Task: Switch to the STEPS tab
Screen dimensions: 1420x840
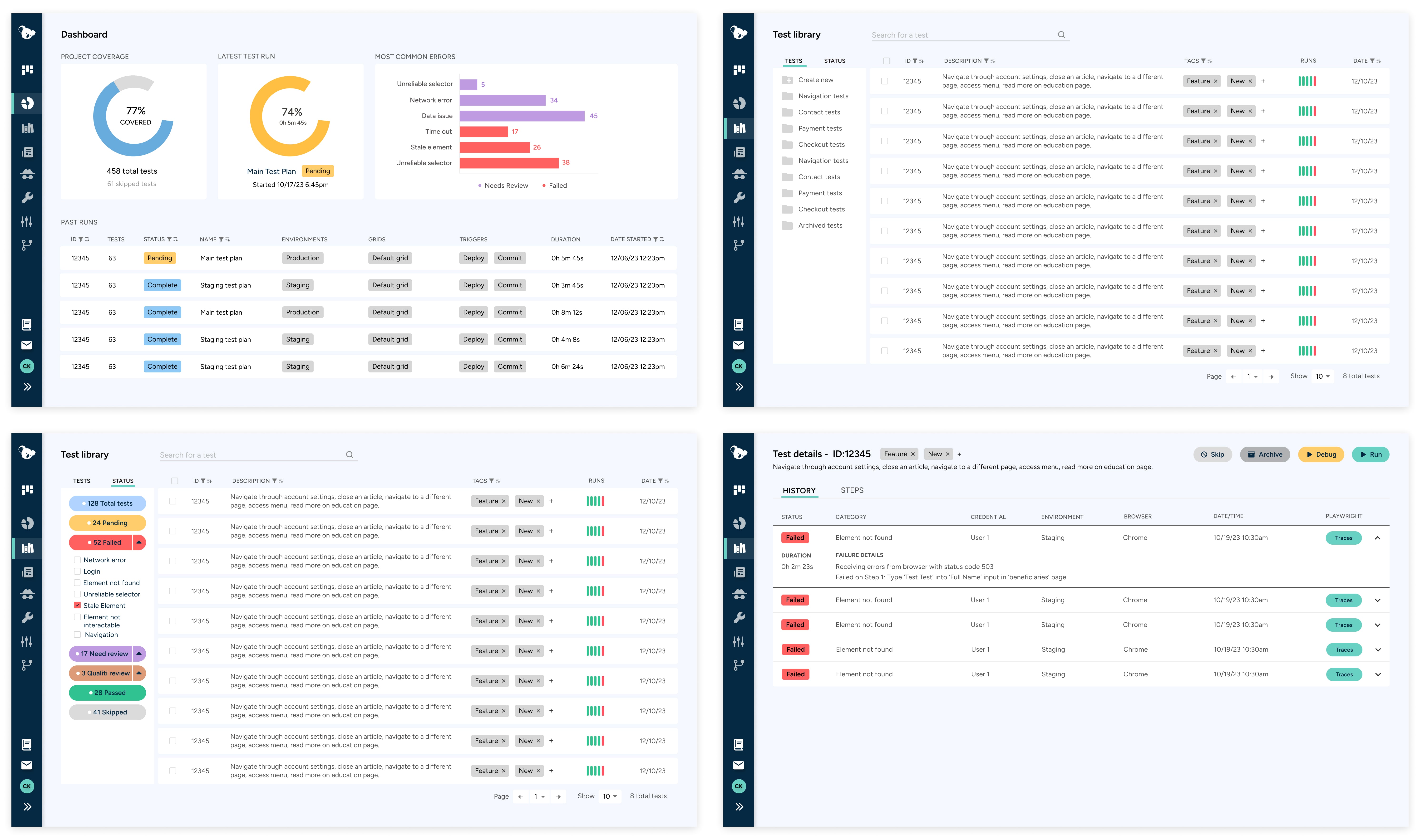Action: click(852, 490)
